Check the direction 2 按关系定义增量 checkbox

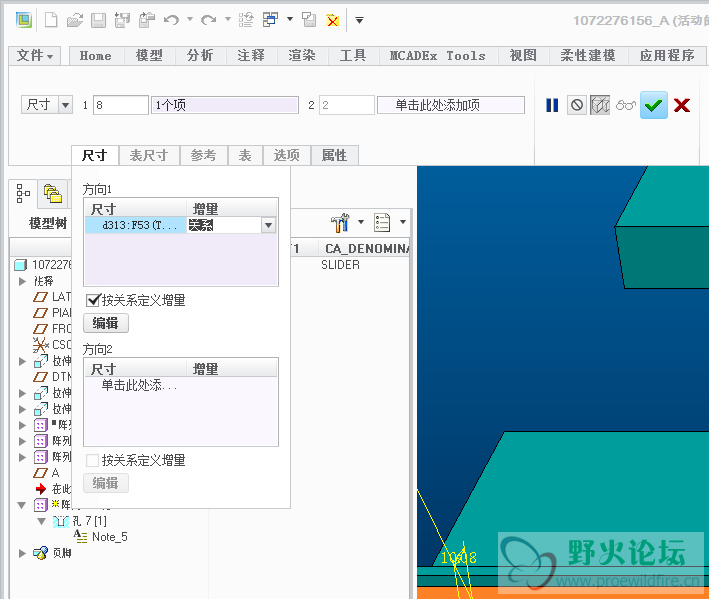click(93, 460)
